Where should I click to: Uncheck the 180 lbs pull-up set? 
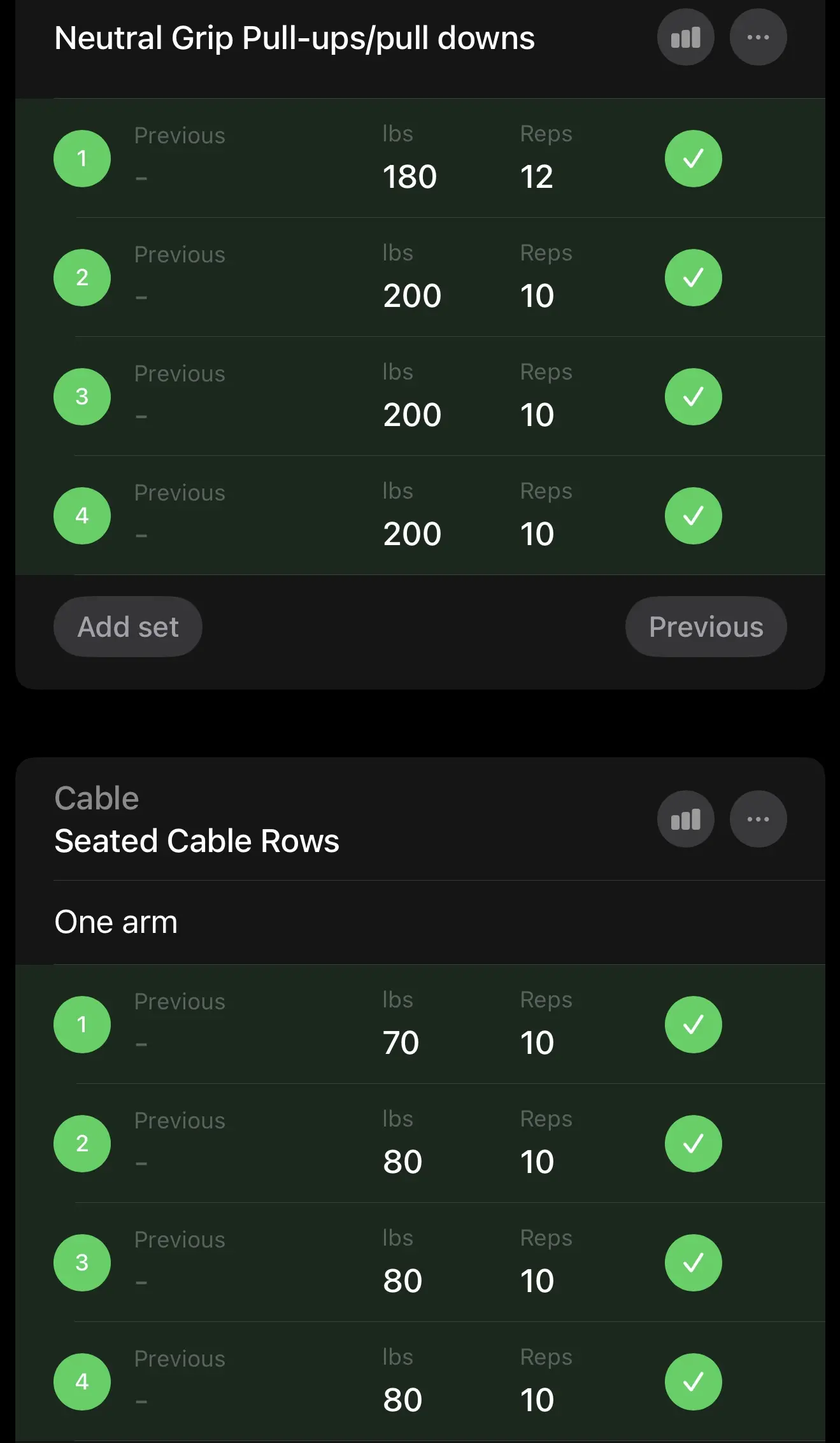coord(693,159)
